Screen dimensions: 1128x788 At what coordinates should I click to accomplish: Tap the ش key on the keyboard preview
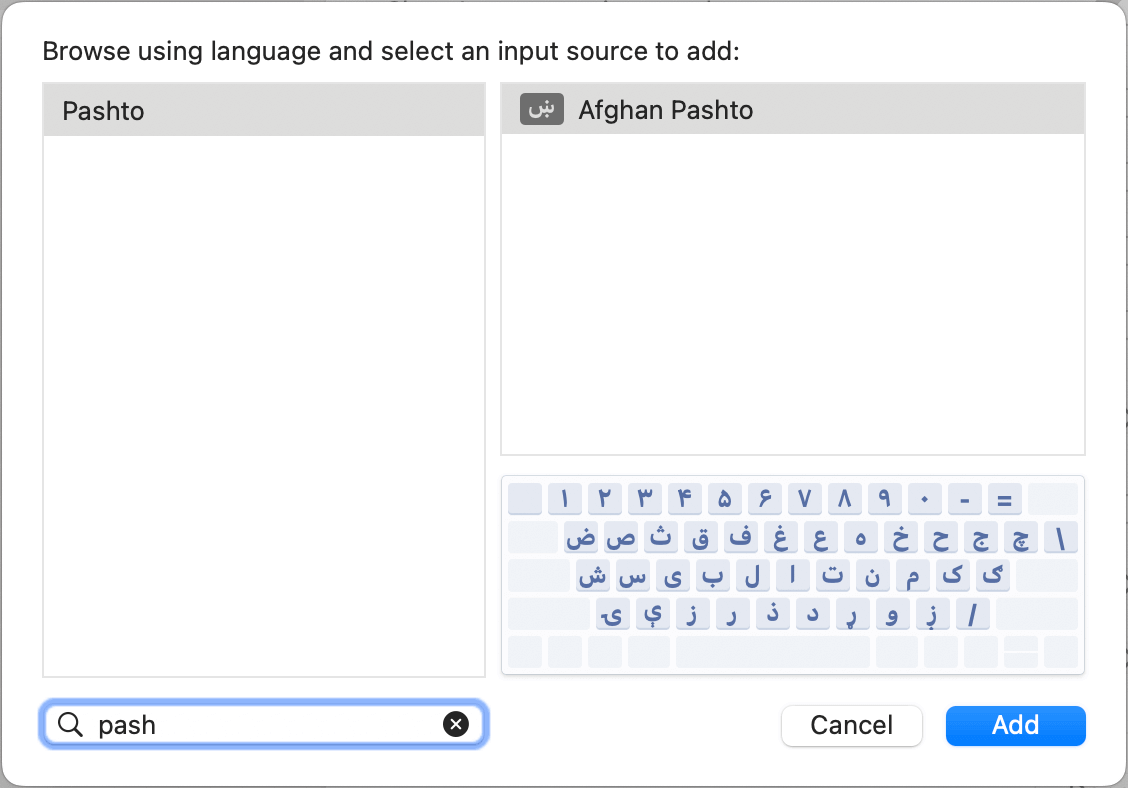pyautogui.click(x=593, y=575)
